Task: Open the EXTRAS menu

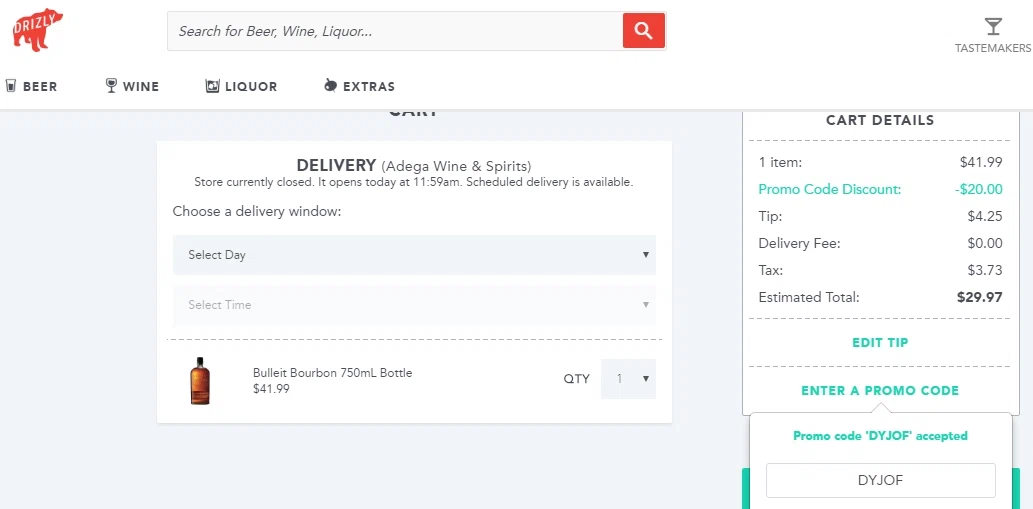Action: tap(369, 86)
